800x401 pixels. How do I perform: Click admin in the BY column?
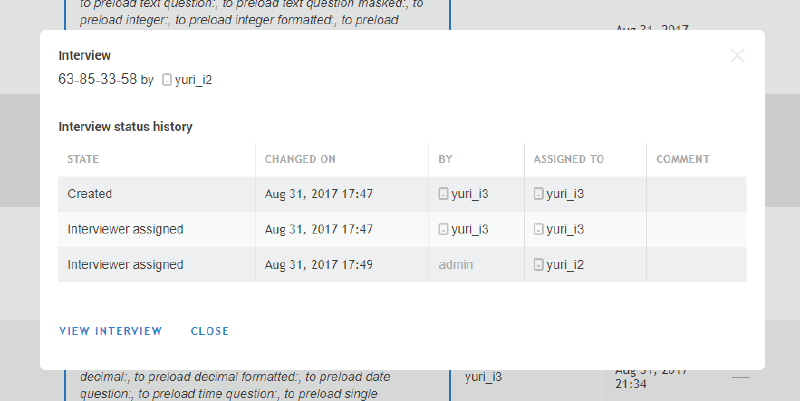(455, 265)
